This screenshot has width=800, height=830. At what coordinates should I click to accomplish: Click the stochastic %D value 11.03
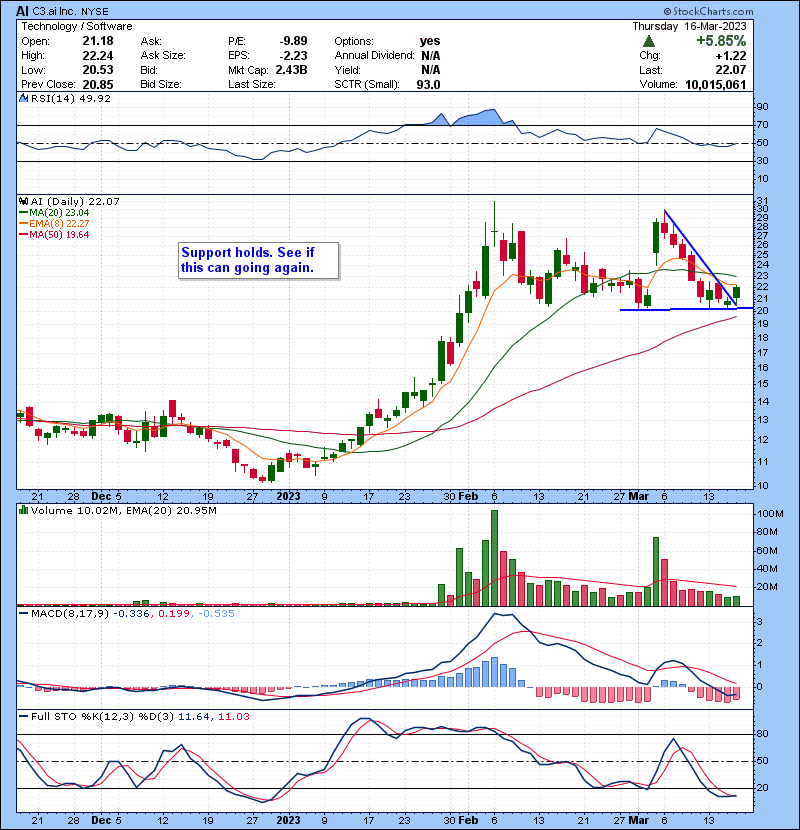(233, 716)
